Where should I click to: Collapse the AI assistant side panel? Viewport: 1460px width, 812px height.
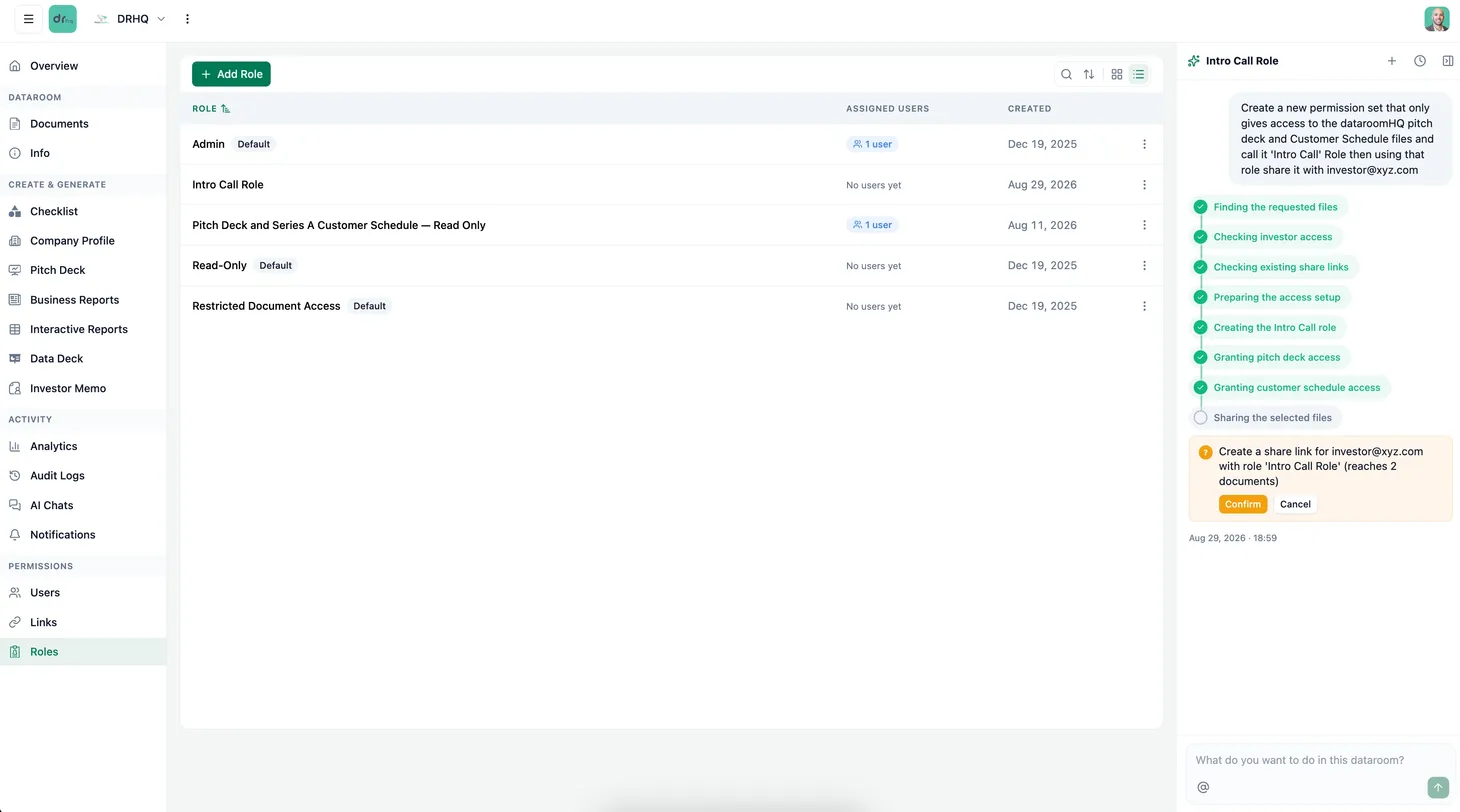pos(1447,61)
